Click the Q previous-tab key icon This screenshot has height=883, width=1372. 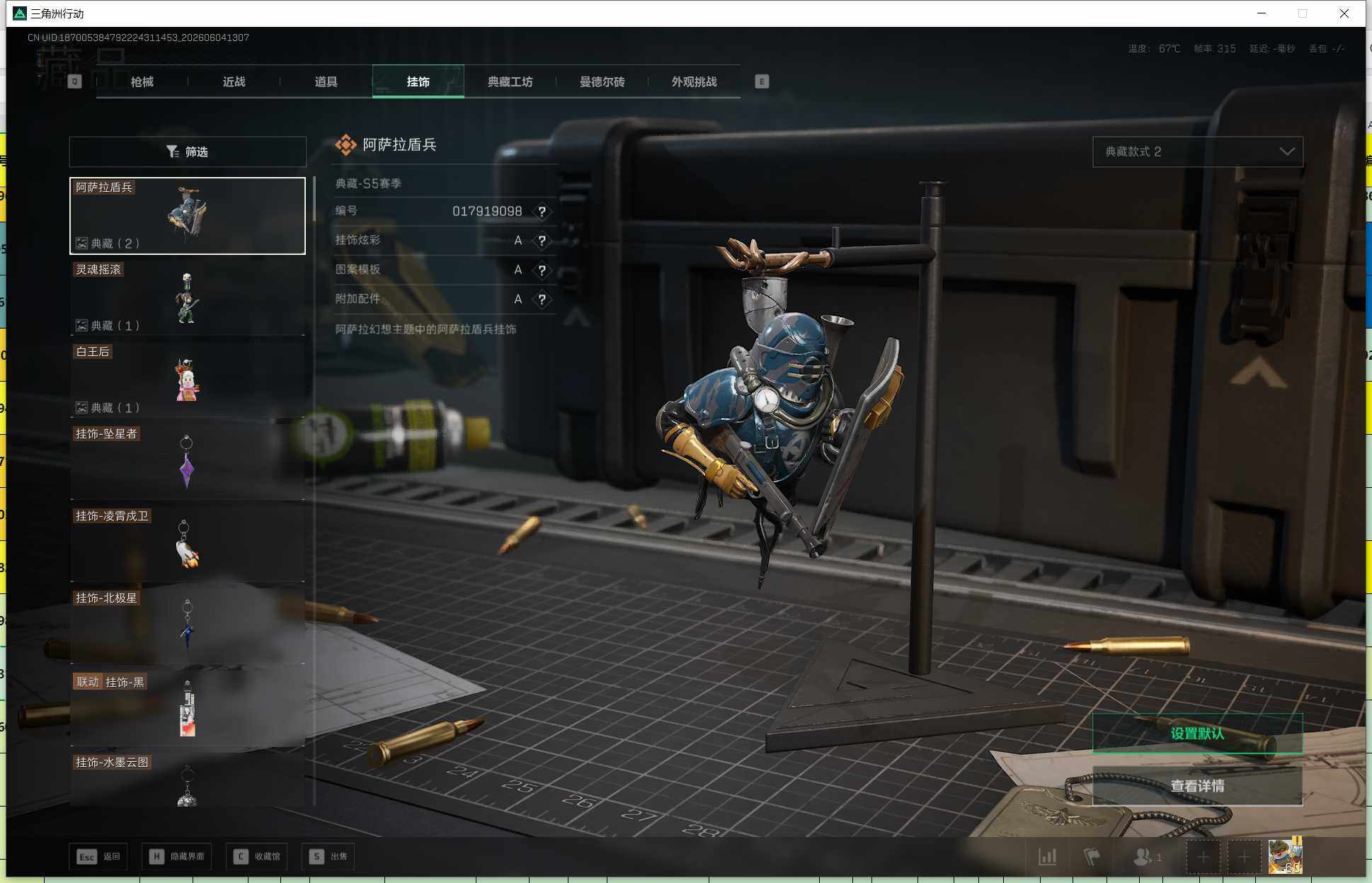click(74, 81)
